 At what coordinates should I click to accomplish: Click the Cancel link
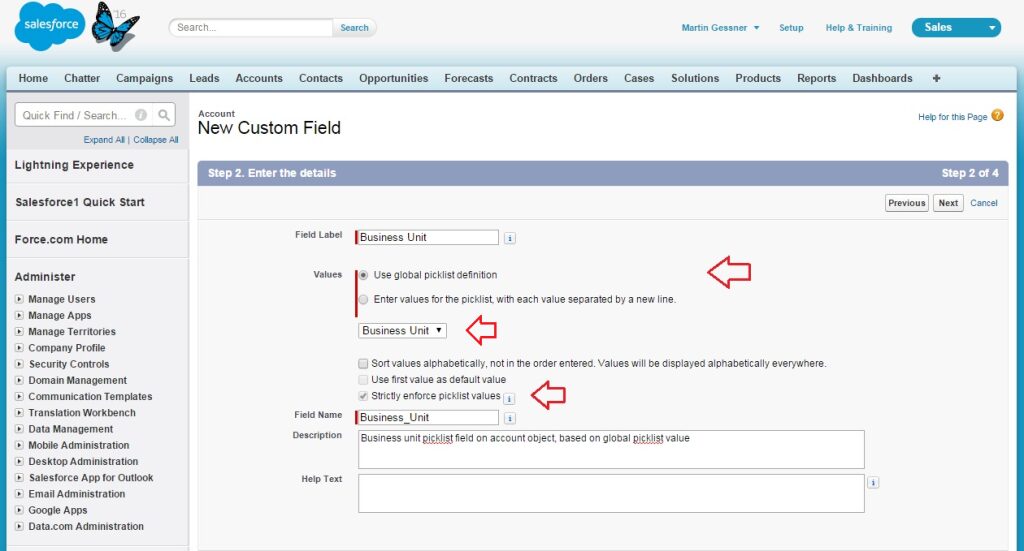tap(984, 203)
